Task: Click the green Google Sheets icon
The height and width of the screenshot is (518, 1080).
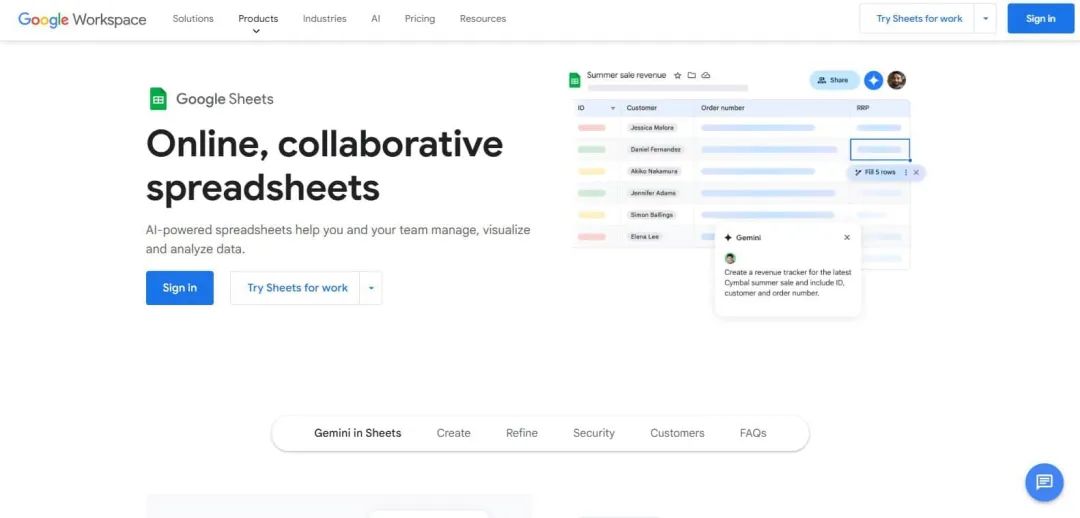Action: [x=158, y=99]
